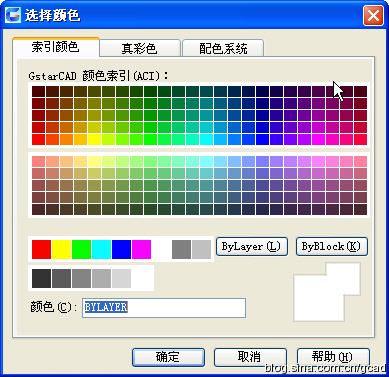This screenshot has height=377, width=389.
Task: Pick light gray swatch beside ByLayer
Action: pos(201,249)
